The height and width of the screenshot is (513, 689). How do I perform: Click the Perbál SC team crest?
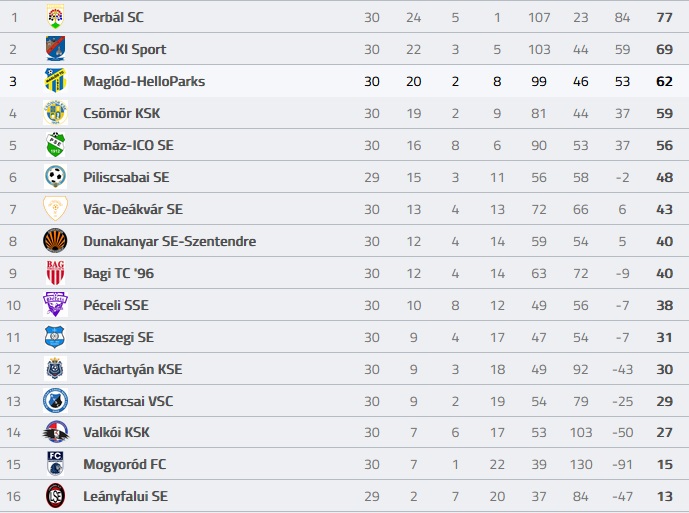coord(55,17)
